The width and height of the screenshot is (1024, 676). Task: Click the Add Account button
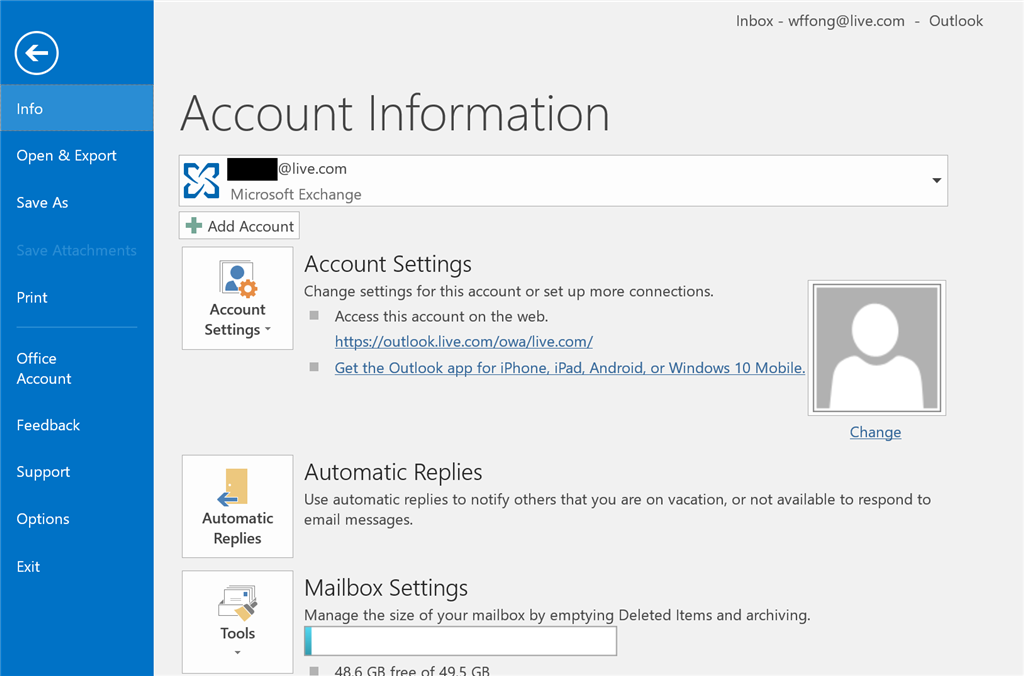click(239, 226)
